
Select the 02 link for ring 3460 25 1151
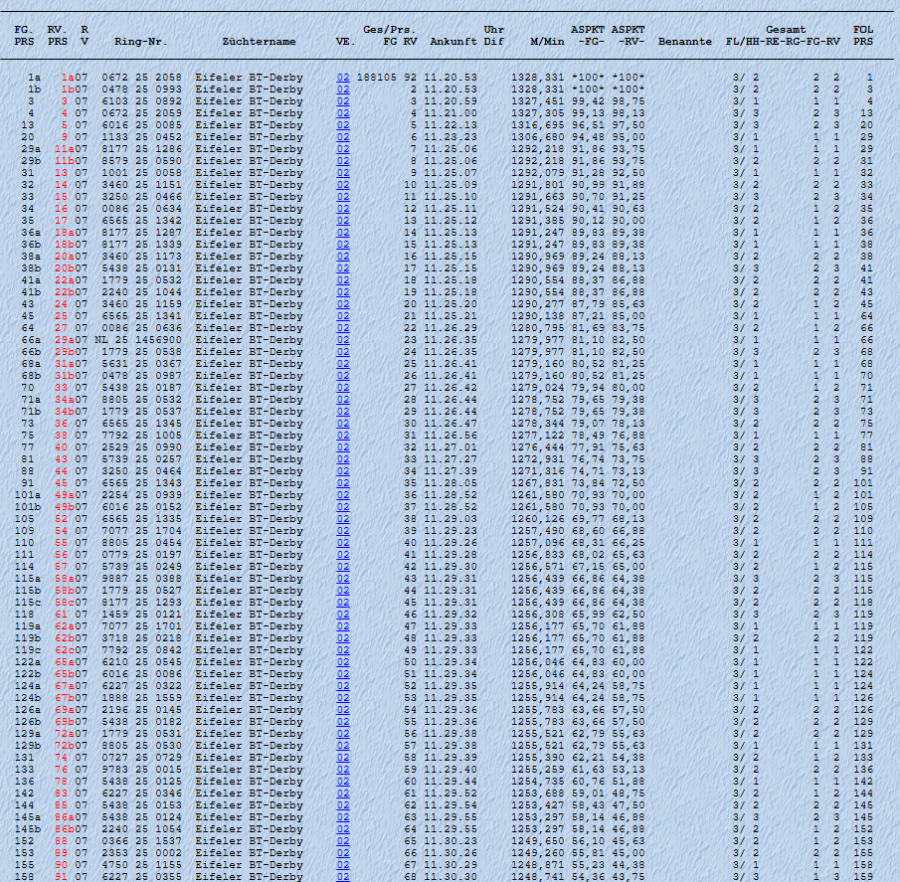(343, 185)
